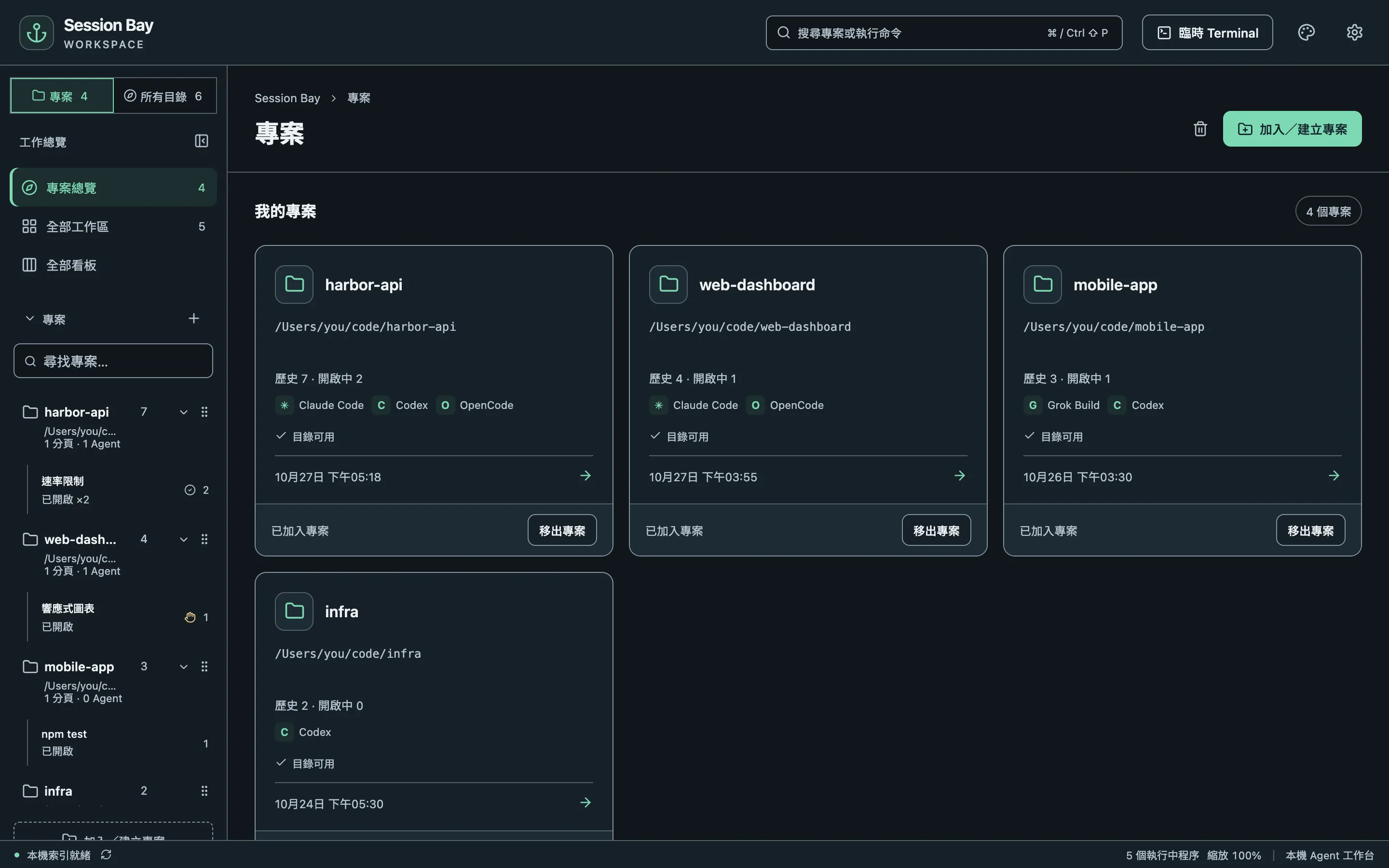Click 移出專案 on mobile-app card

click(1310, 530)
